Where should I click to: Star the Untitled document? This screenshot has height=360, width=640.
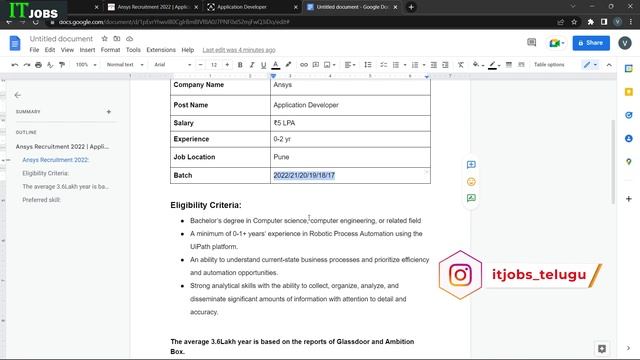pyautogui.click(x=104, y=38)
